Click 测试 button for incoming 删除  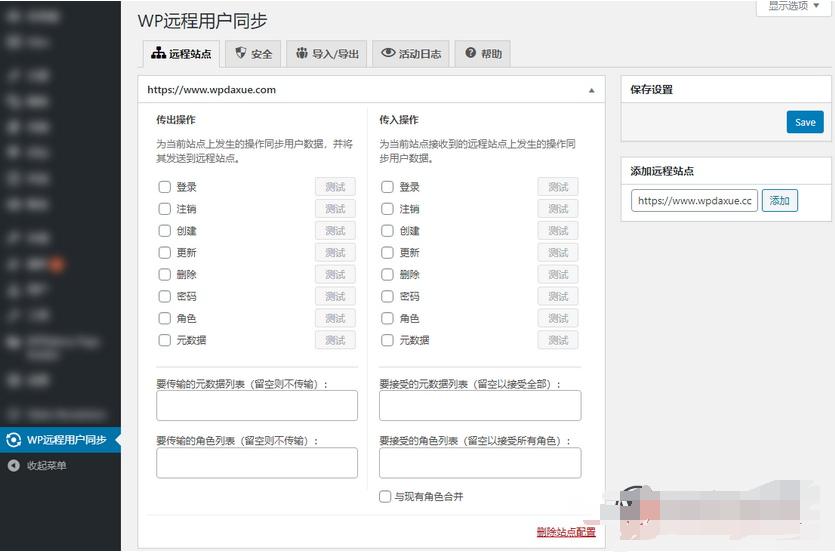(558, 274)
